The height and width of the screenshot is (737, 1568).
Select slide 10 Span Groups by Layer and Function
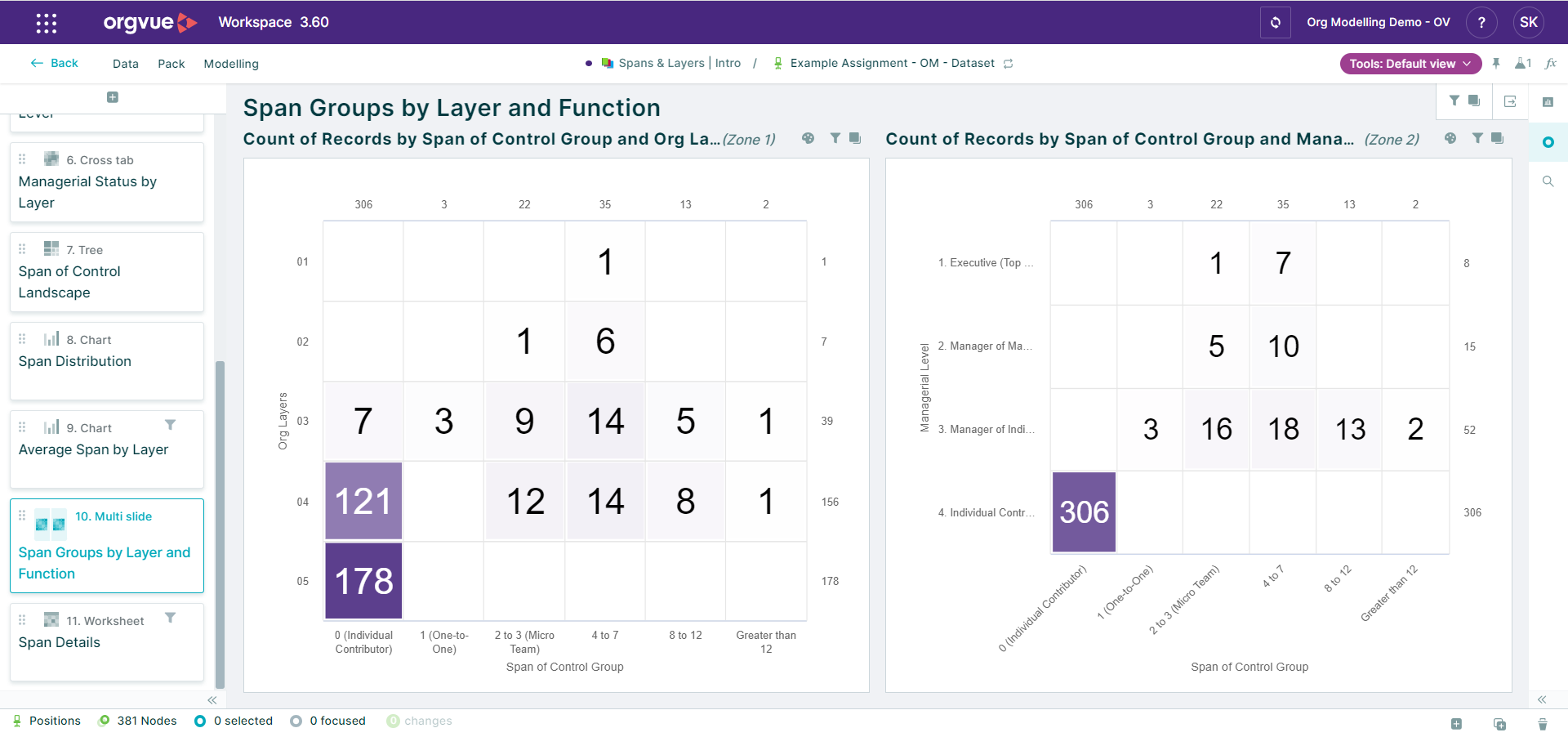(x=107, y=546)
